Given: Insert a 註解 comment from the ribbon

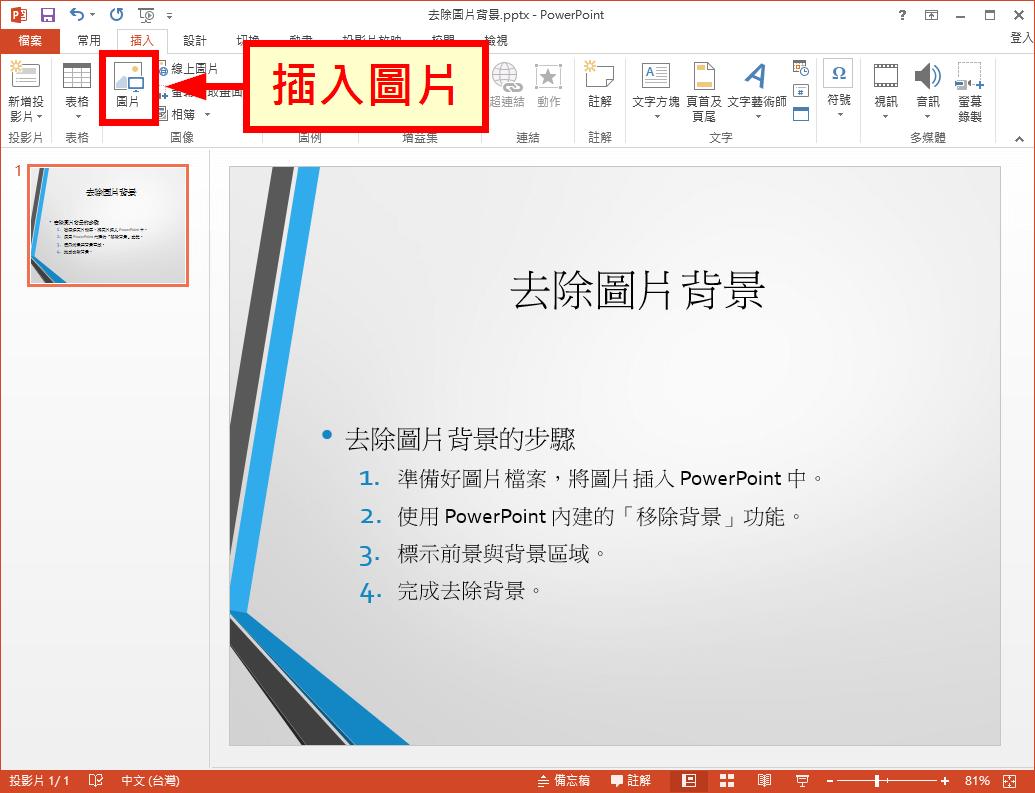Looking at the screenshot, I should (599, 85).
